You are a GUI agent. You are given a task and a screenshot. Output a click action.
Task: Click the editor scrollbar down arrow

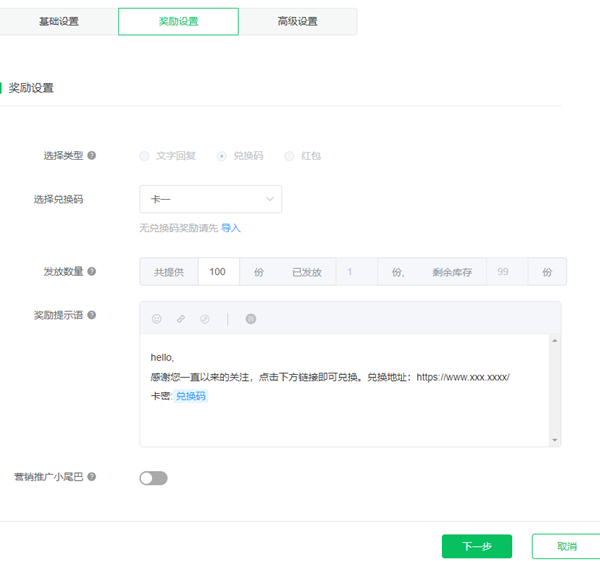(554, 440)
